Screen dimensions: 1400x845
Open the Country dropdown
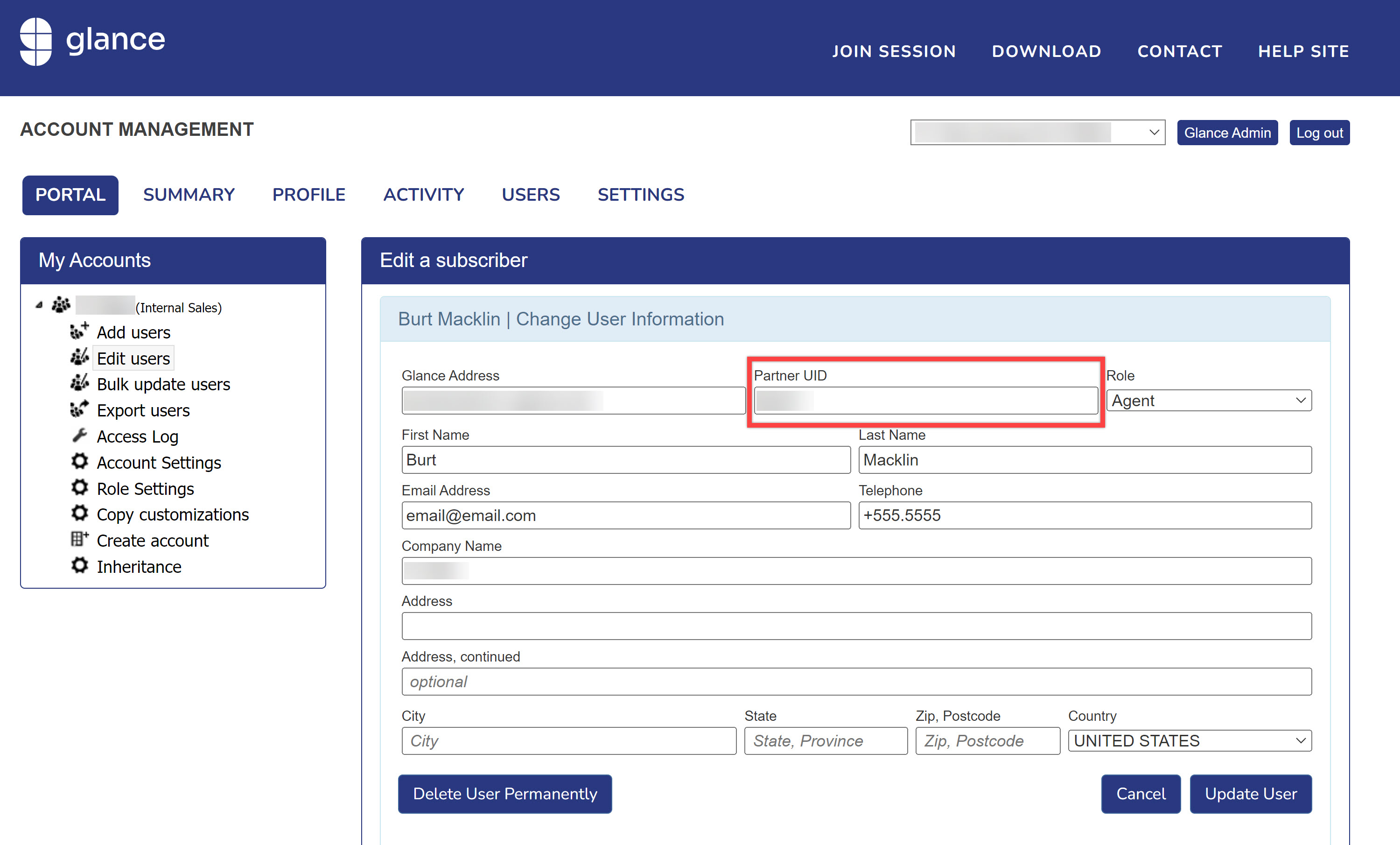(1189, 740)
